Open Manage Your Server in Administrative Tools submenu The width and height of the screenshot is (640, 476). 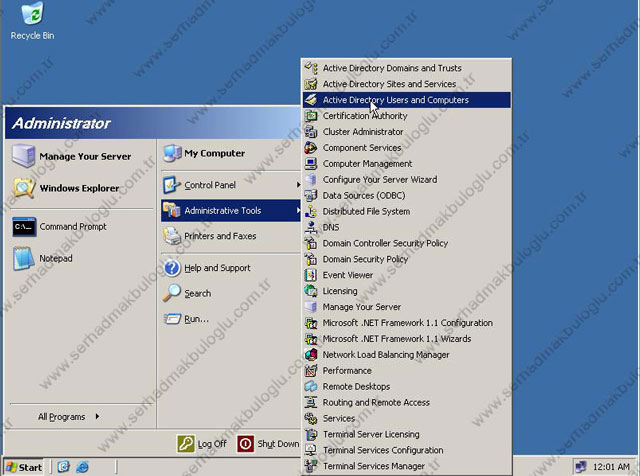point(407,307)
